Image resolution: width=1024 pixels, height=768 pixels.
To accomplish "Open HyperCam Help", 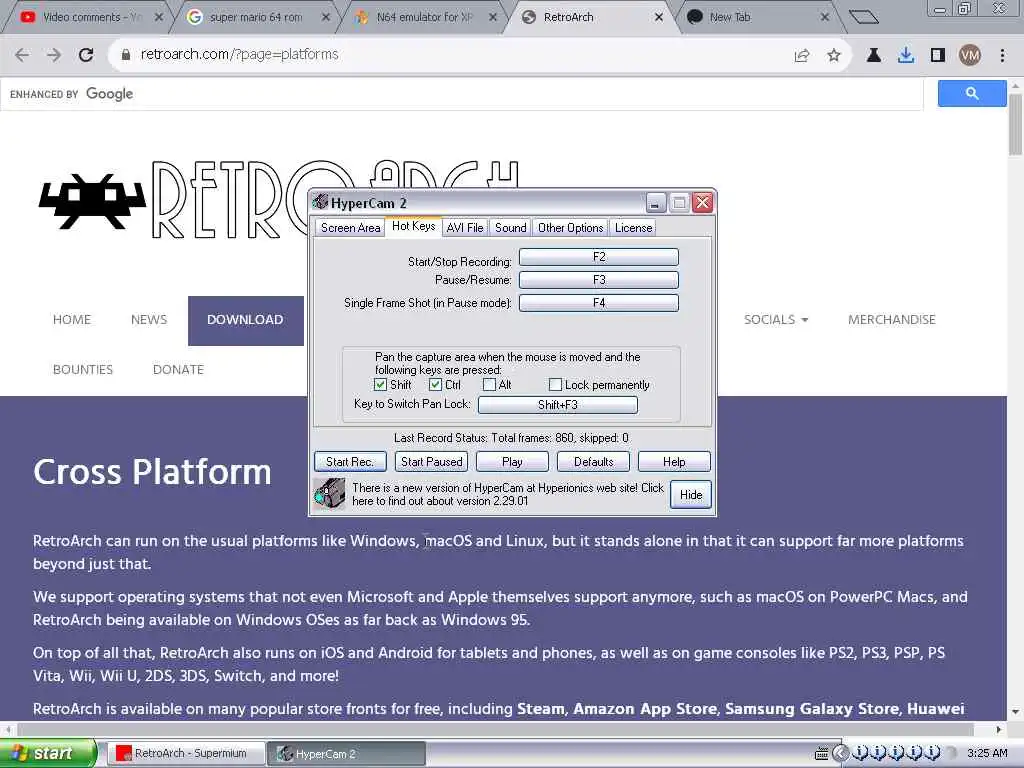I will [674, 462].
